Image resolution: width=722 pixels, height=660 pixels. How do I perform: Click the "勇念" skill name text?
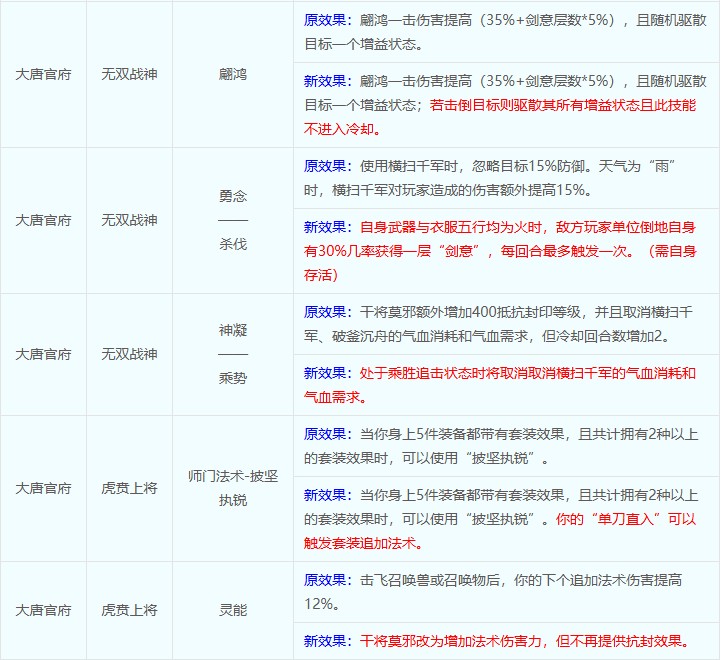click(232, 197)
